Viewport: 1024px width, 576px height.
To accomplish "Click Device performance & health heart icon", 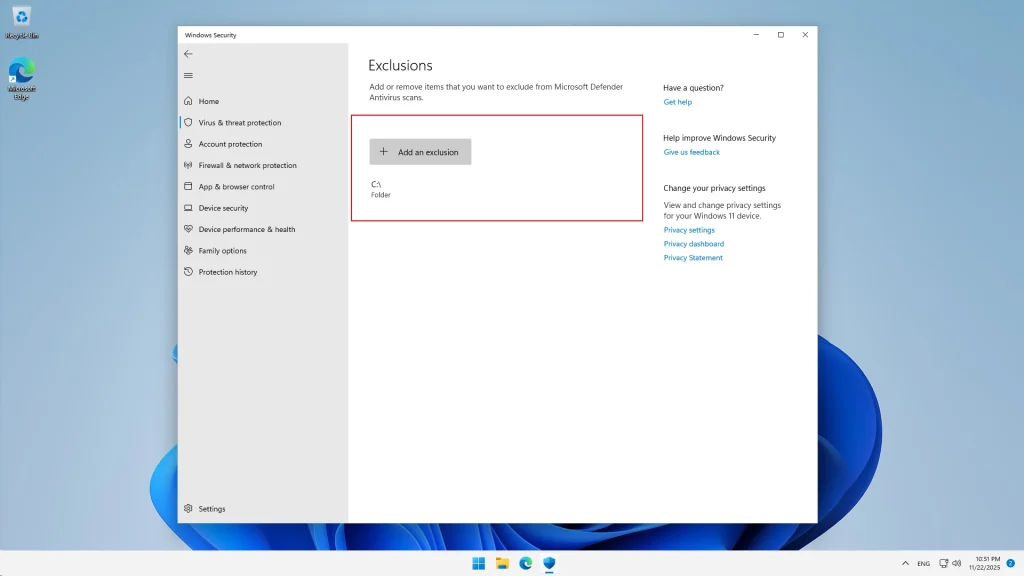I will coord(188,229).
